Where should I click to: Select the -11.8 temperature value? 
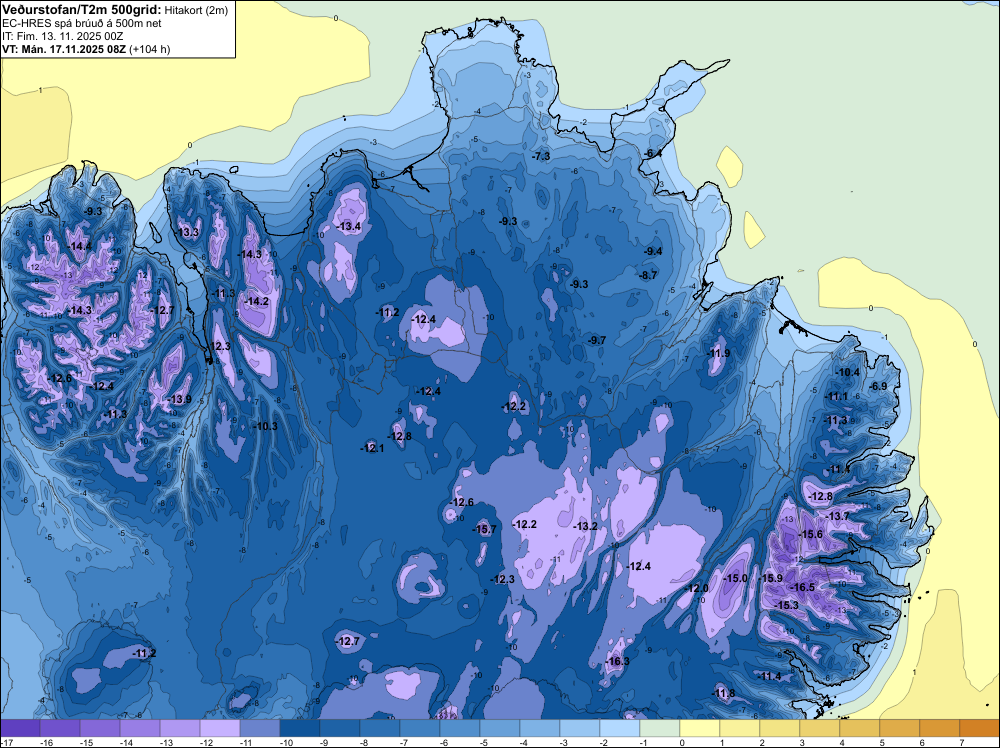(723, 693)
